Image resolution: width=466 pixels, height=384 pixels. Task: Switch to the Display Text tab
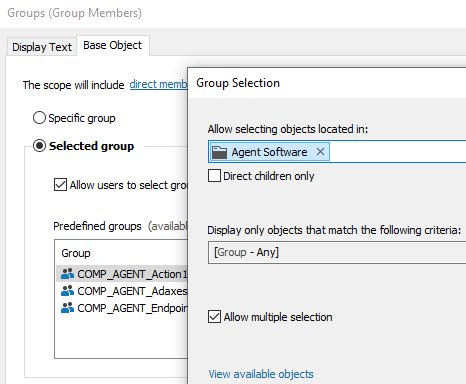click(x=42, y=47)
